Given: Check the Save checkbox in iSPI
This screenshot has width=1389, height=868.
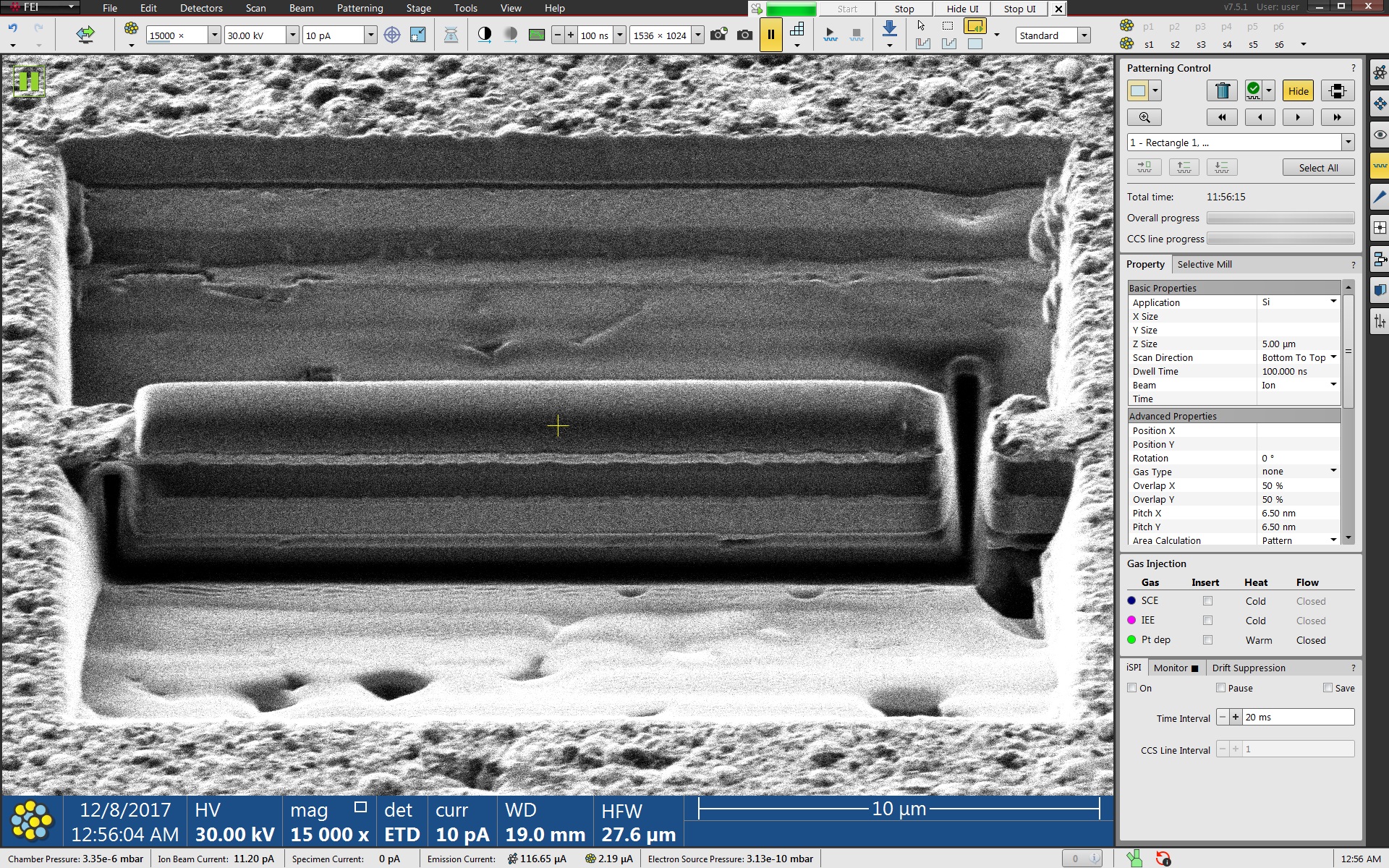Looking at the screenshot, I should click(x=1328, y=688).
